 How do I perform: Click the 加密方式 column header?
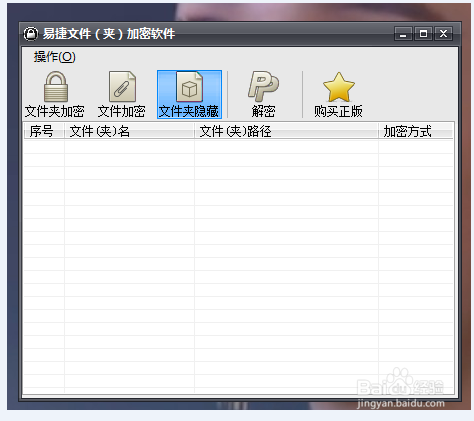[416, 131]
